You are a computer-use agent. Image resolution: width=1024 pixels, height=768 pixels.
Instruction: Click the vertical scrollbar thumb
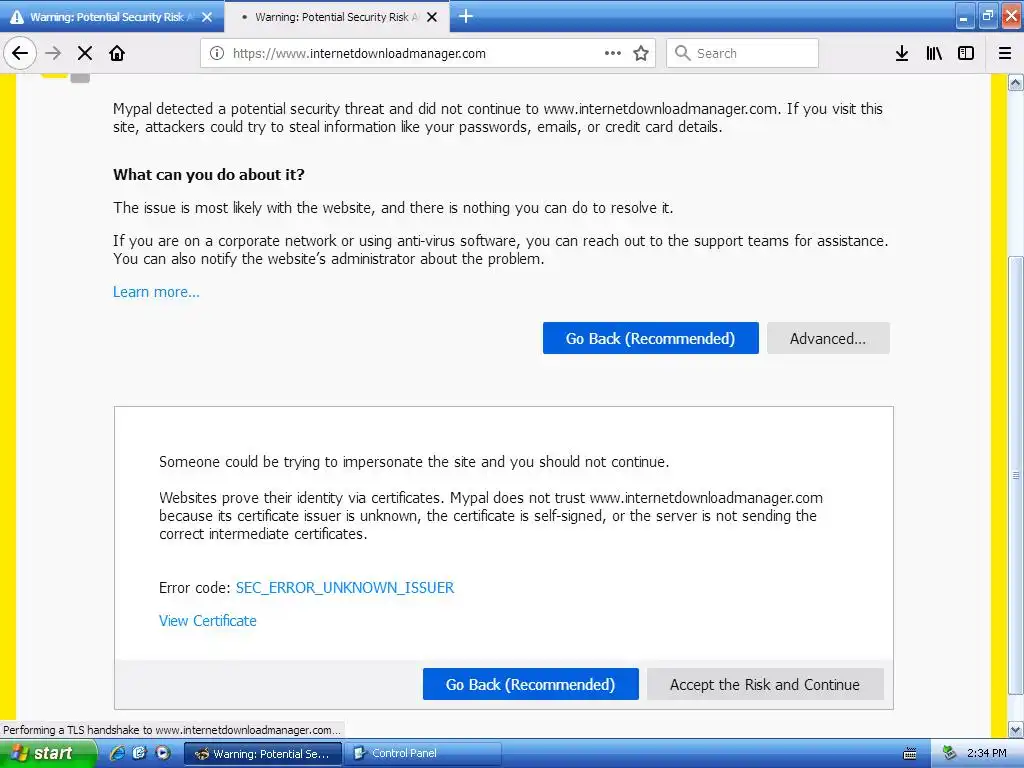point(1016,477)
